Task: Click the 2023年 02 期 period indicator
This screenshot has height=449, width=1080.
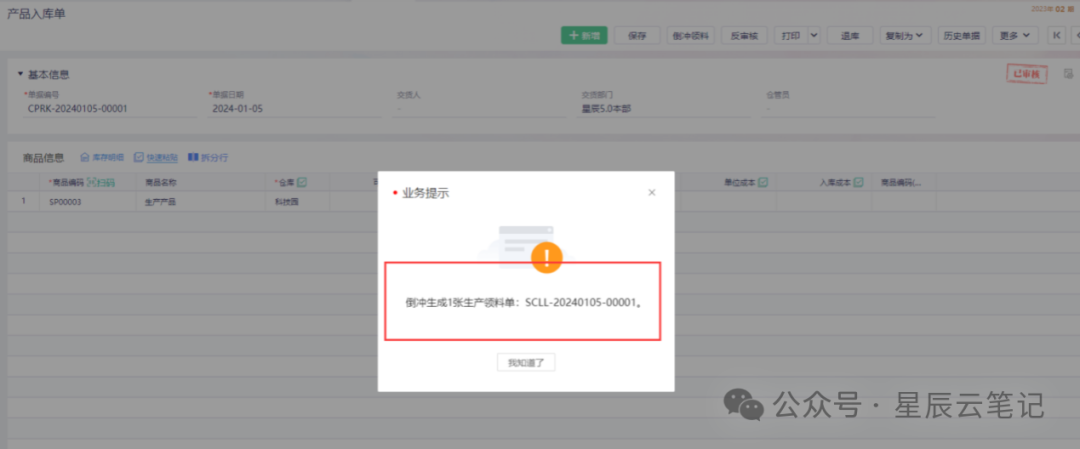Action: click(1053, 9)
